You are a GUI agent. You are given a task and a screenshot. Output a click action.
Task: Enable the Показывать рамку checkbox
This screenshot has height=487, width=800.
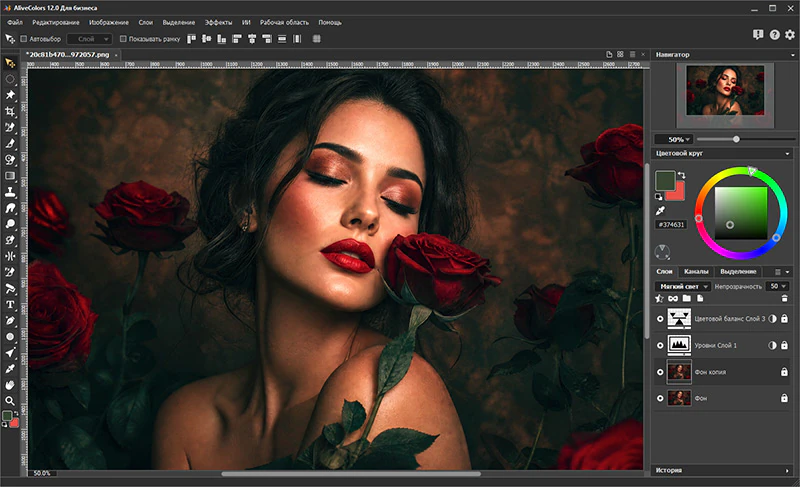click(x=123, y=39)
